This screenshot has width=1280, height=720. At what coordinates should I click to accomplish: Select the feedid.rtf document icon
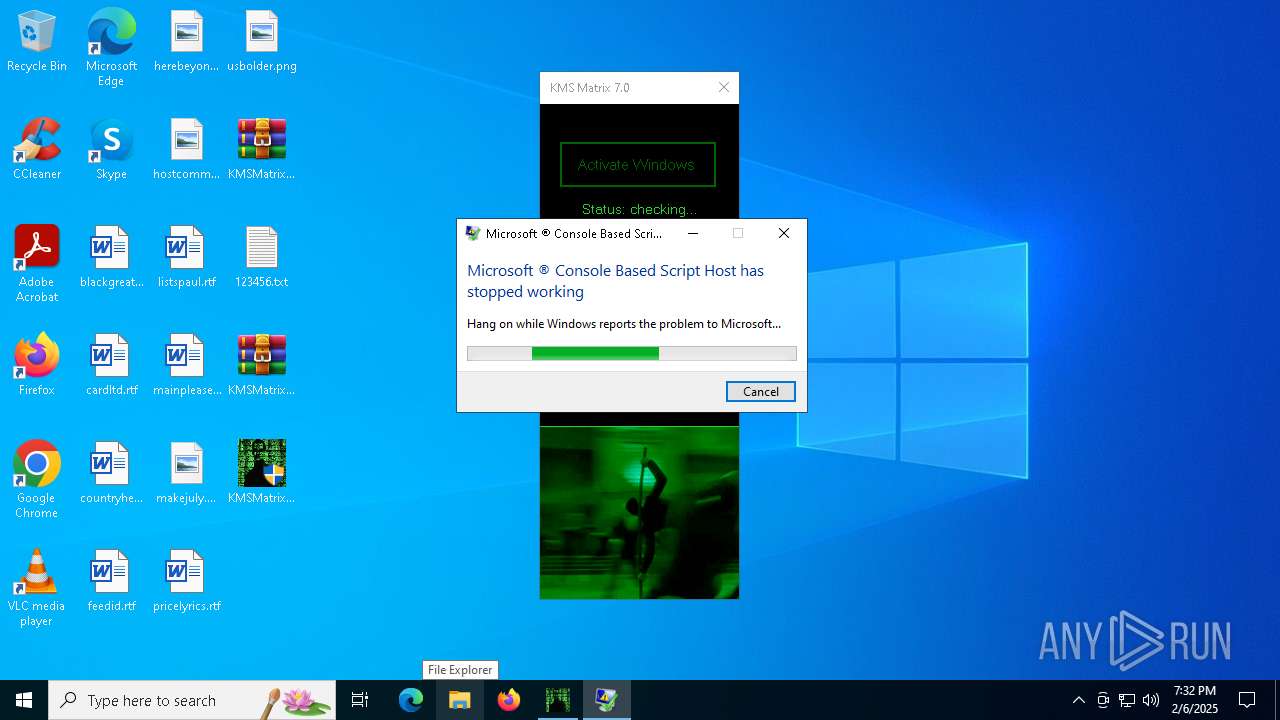point(111,581)
